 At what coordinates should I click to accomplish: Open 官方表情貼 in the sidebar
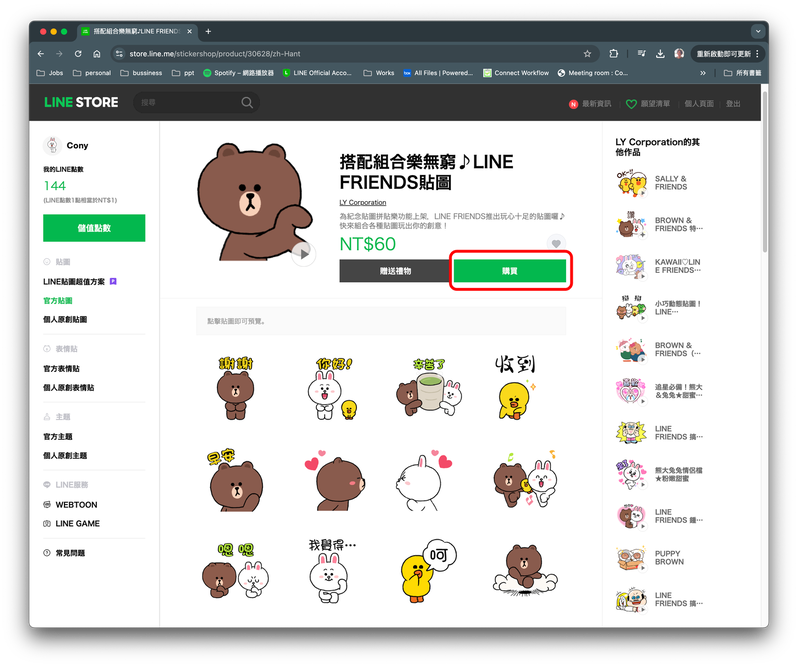[x=61, y=368]
